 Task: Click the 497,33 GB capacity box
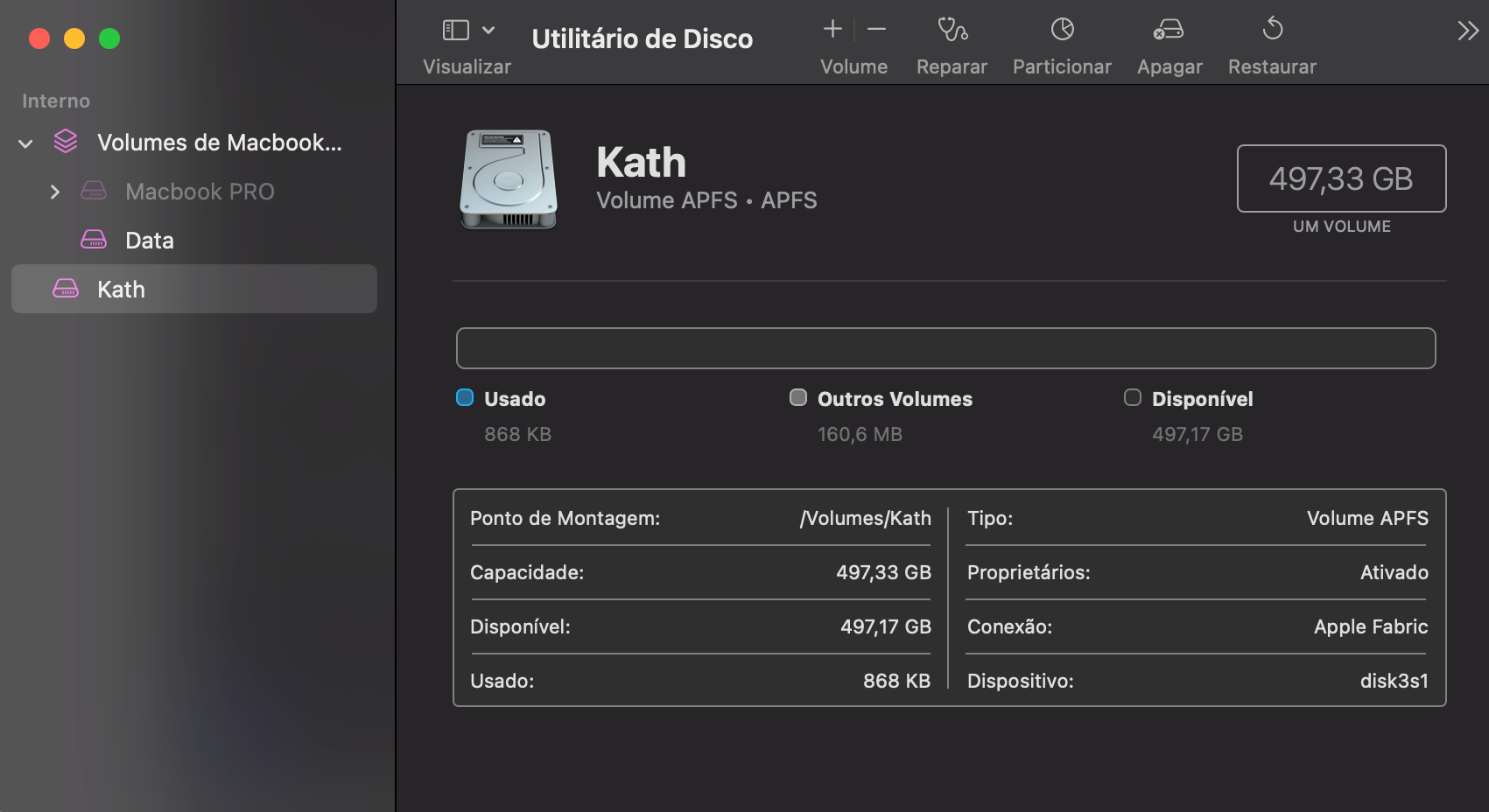(x=1341, y=178)
